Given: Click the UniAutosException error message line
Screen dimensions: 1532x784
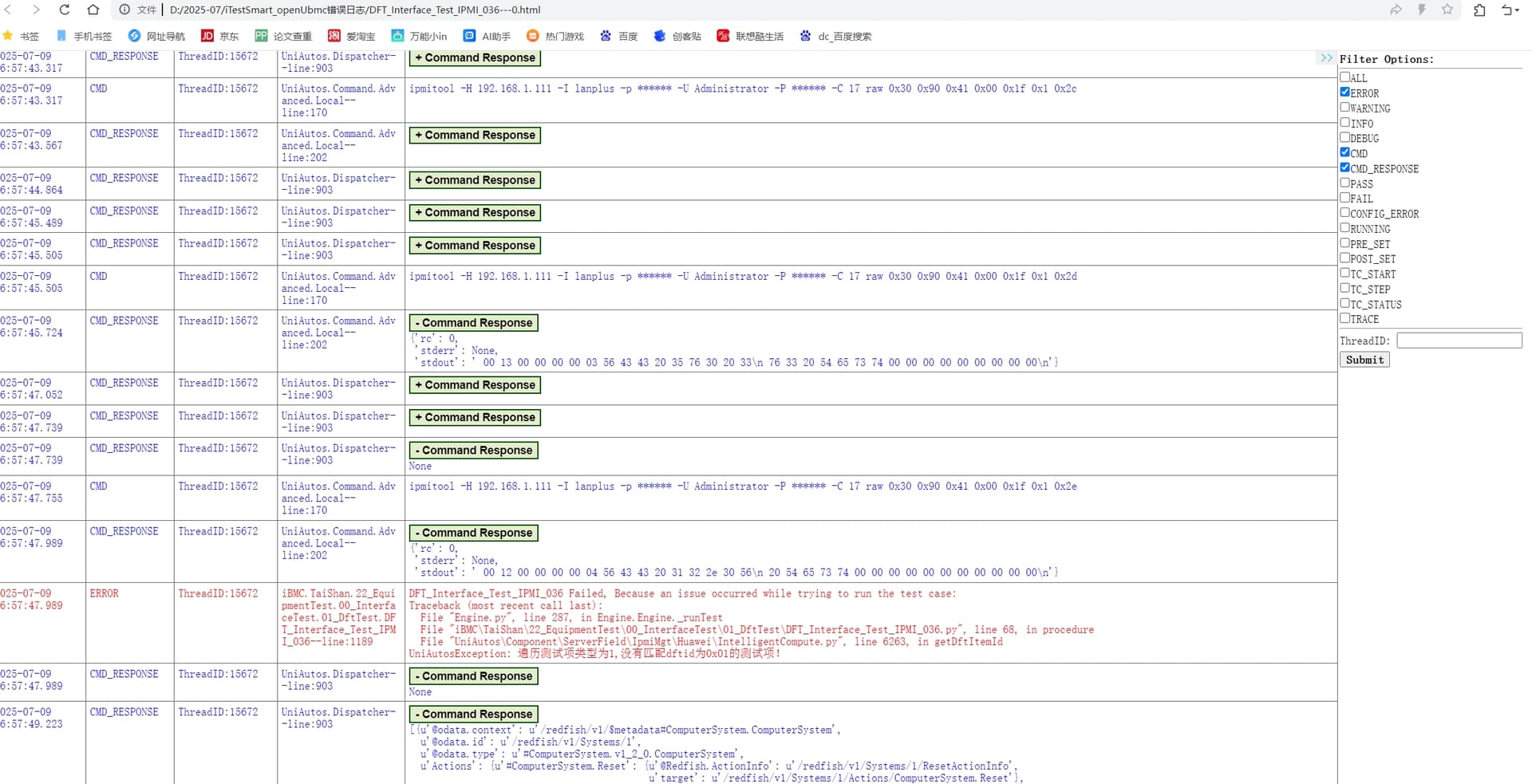Looking at the screenshot, I should click(x=594, y=653).
